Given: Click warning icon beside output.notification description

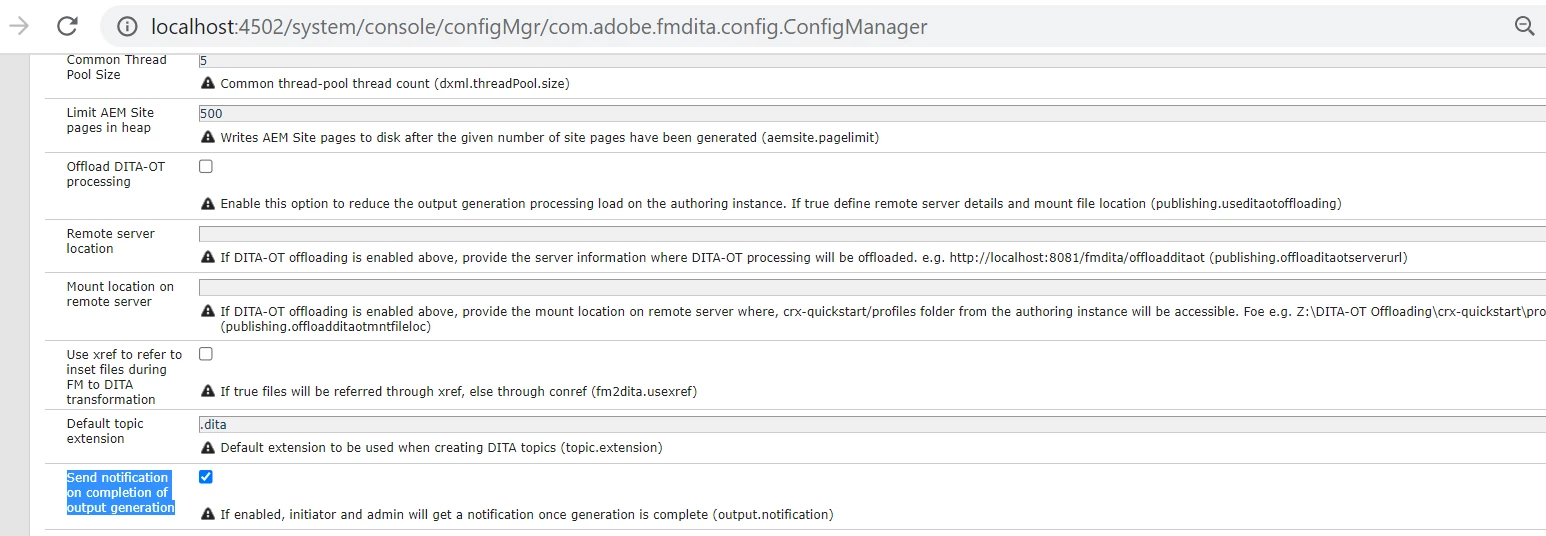Looking at the screenshot, I should pyautogui.click(x=208, y=514).
